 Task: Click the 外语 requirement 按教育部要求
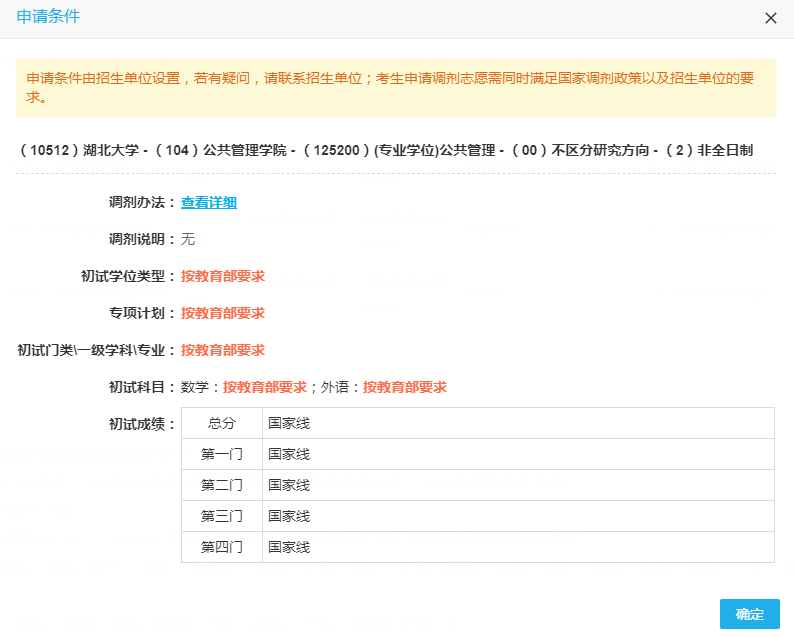point(404,387)
